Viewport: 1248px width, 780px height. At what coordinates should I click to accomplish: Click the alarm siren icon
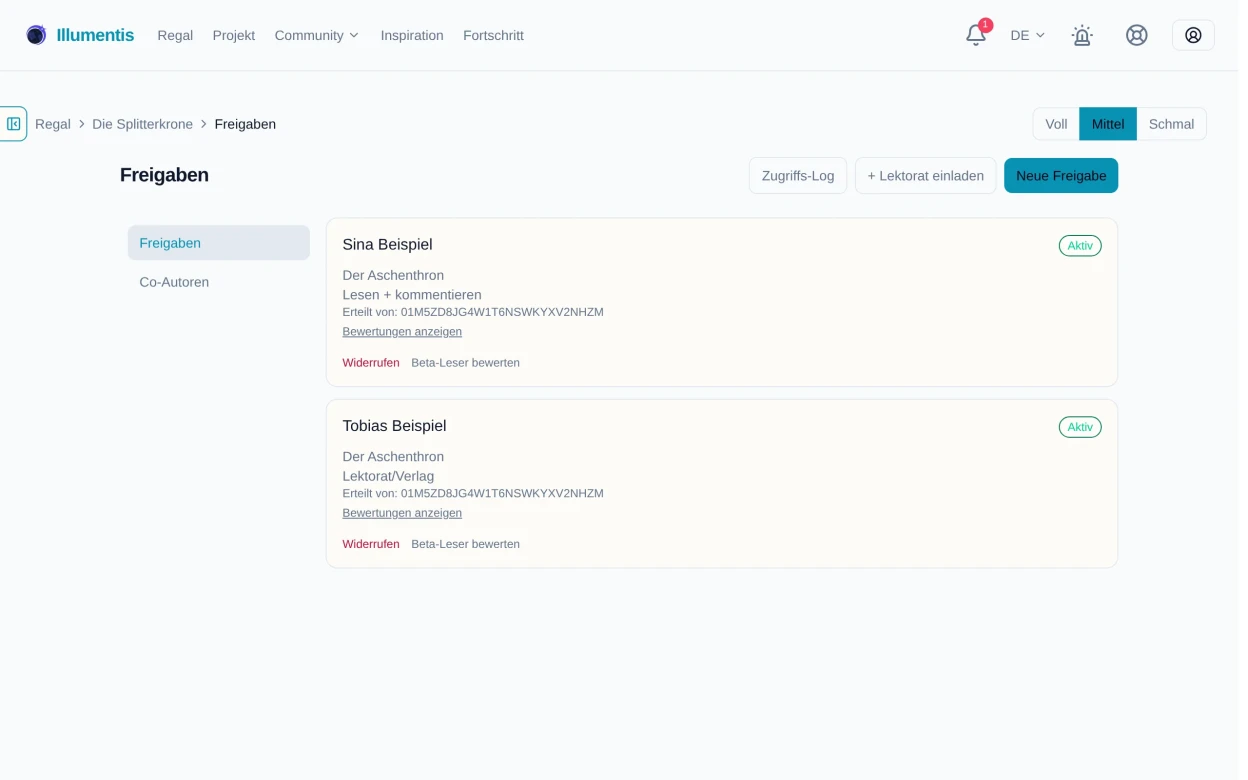click(1082, 35)
